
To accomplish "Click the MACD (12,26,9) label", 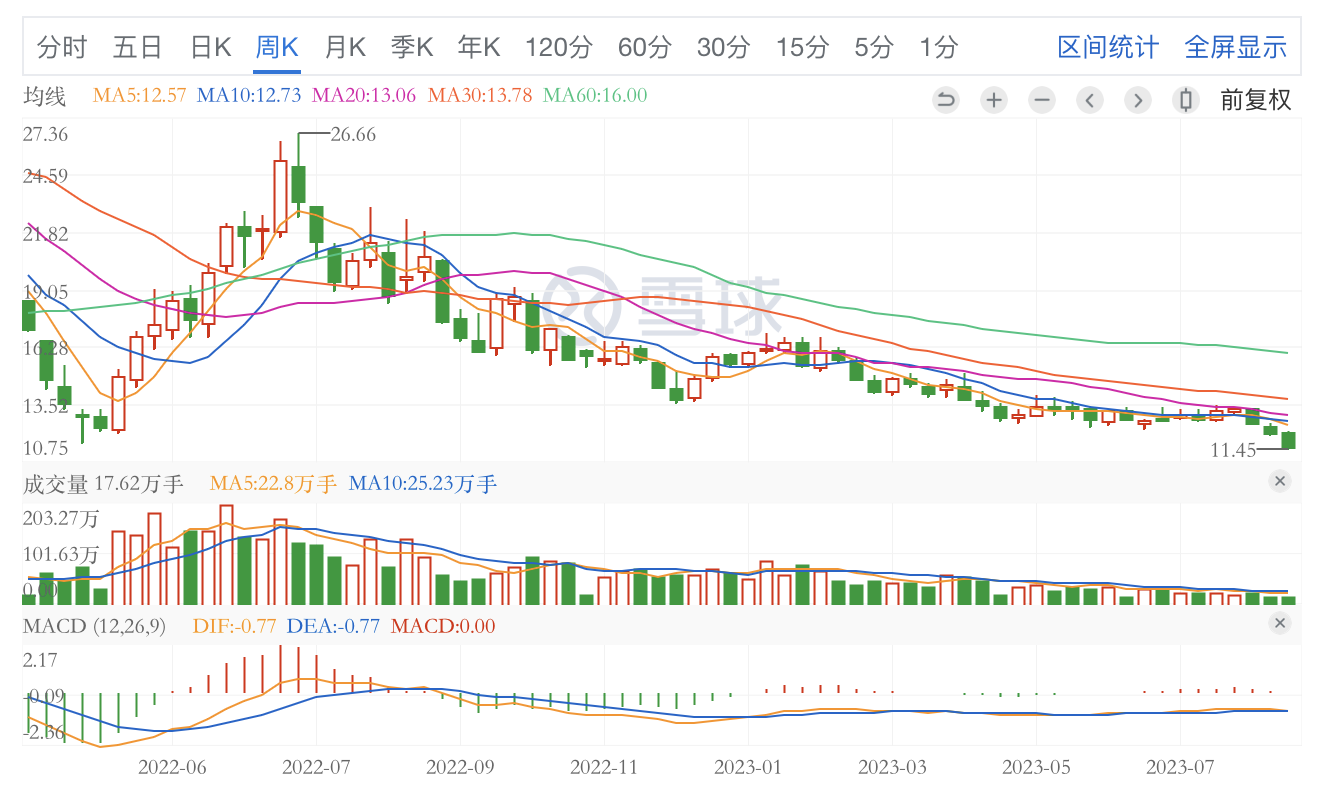I will [94, 627].
